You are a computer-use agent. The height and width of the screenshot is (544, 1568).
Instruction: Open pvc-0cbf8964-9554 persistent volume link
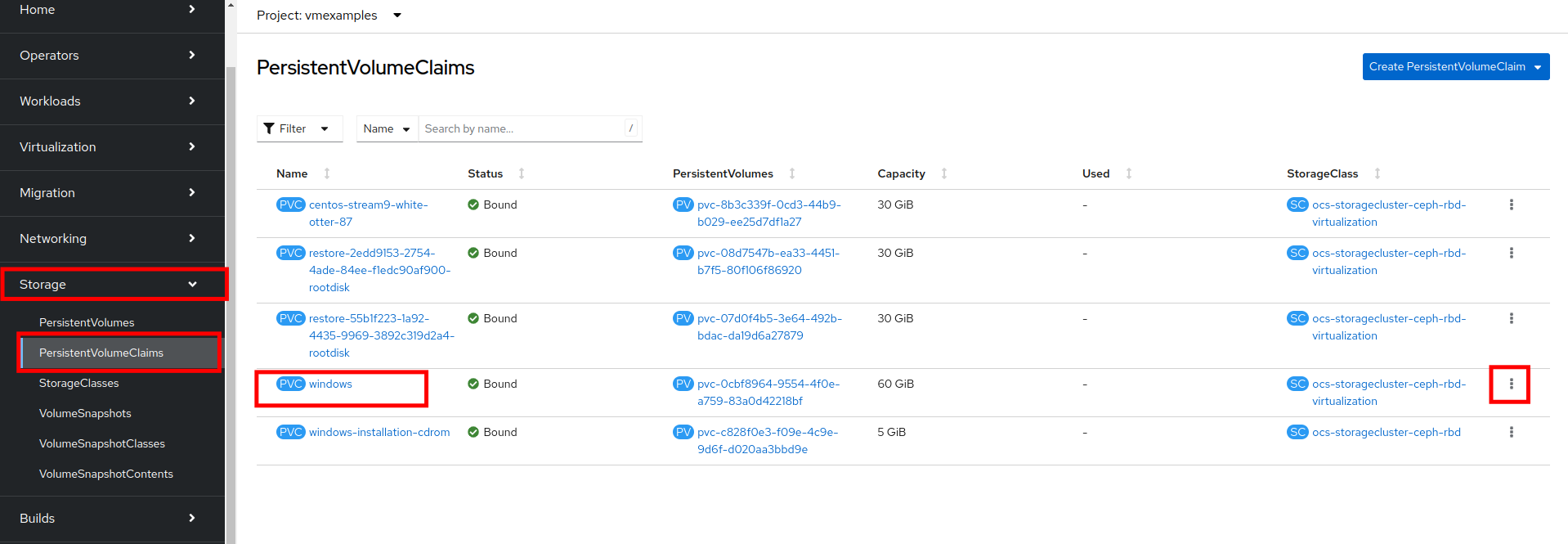point(768,392)
